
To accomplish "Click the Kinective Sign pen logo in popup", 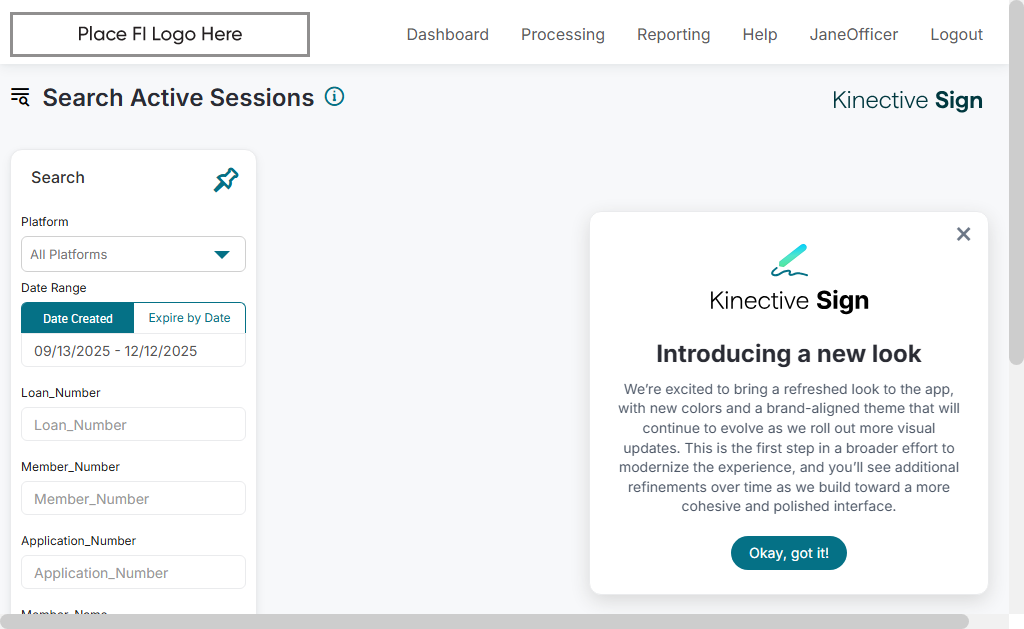I will (789, 260).
